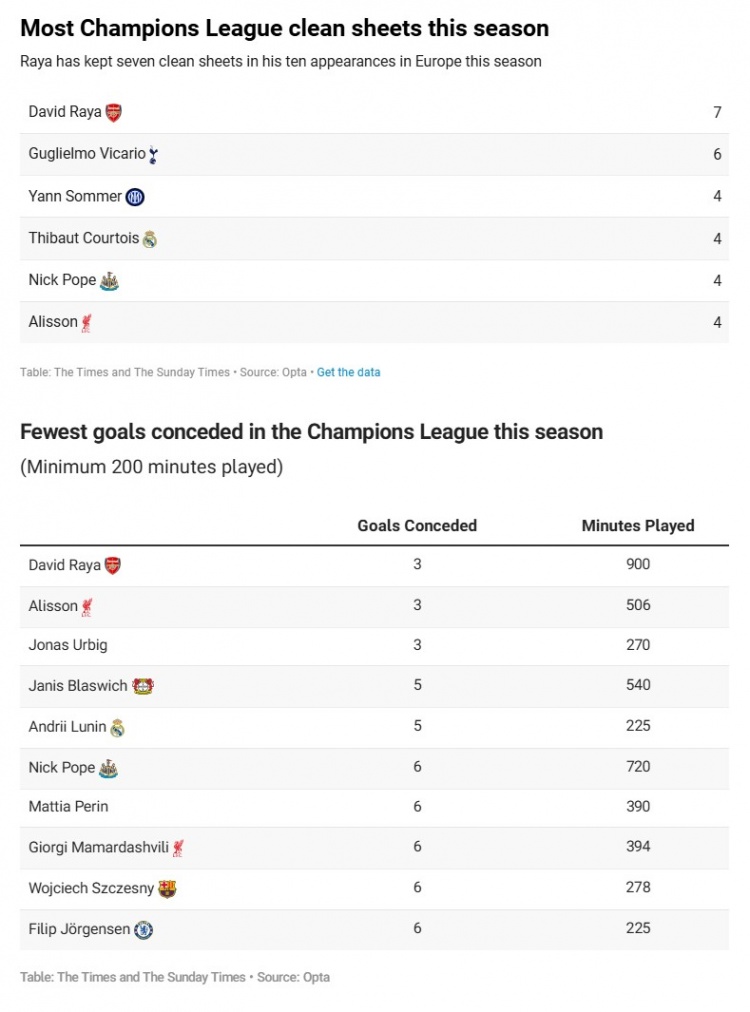Click the "Most Champions League clean sheets" heading

(284, 28)
